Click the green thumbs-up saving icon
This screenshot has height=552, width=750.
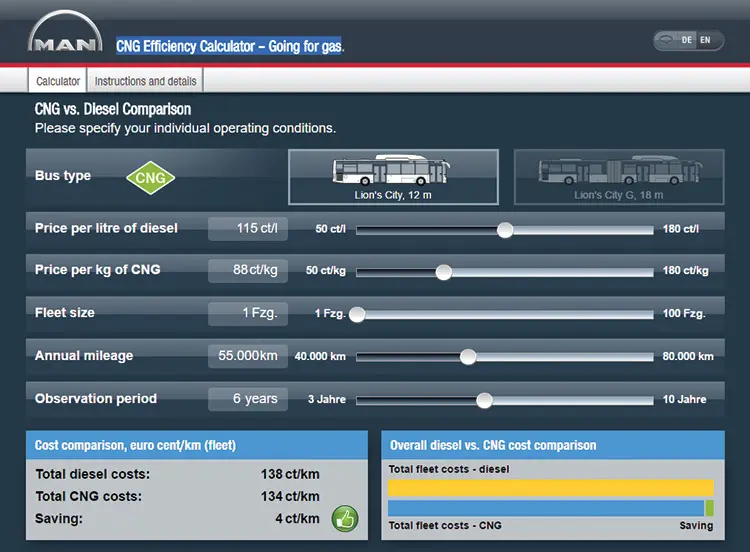345,519
